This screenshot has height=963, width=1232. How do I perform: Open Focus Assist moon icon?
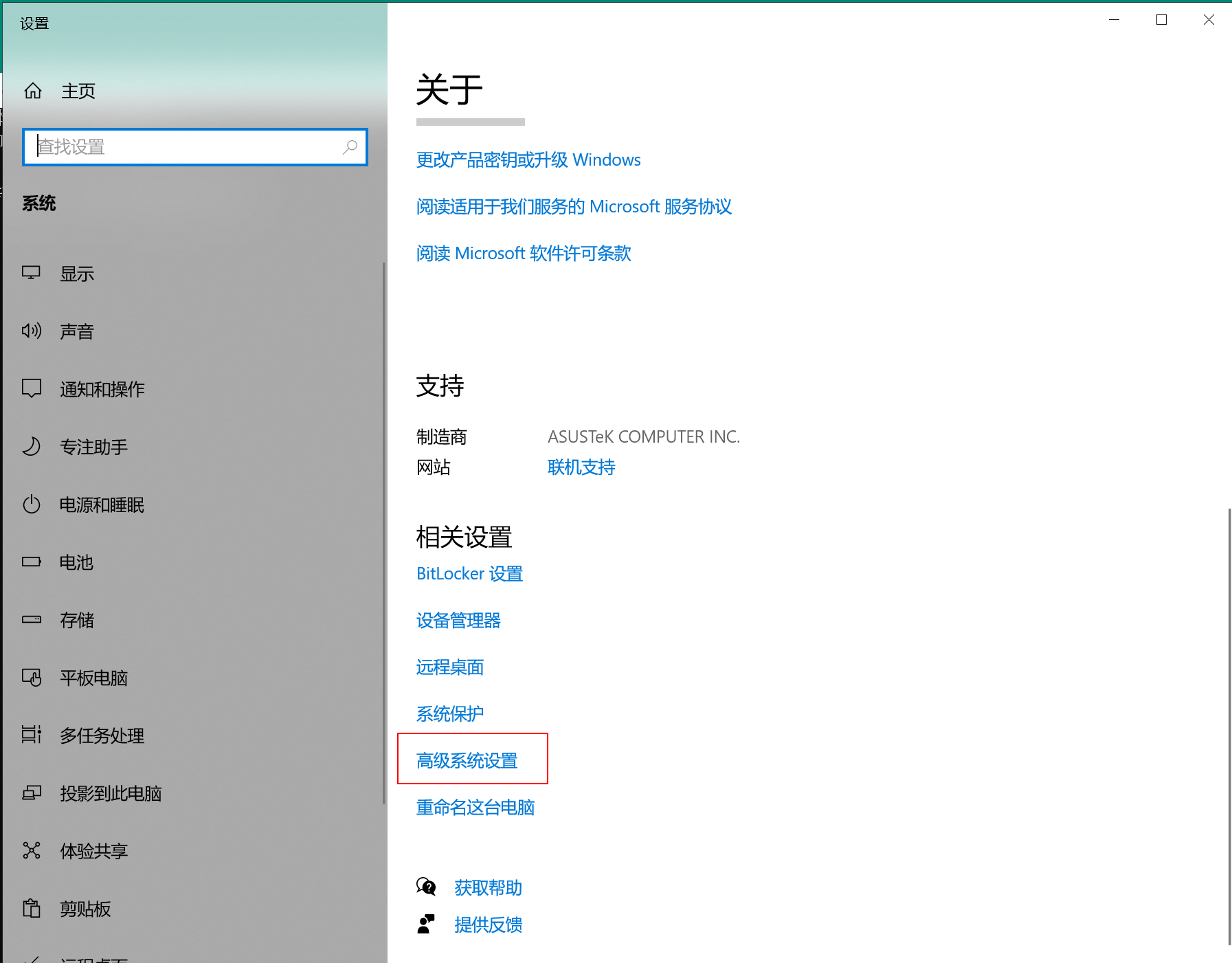pyautogui.click(x=32, y=447)
